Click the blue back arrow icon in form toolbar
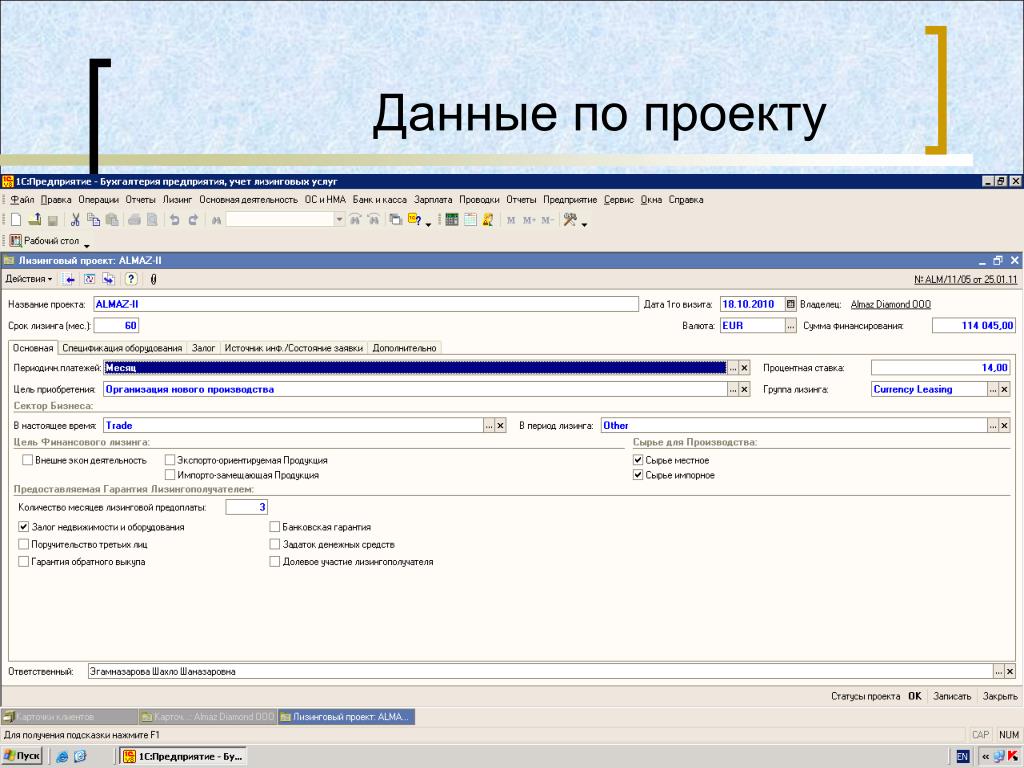The height and width of the screenshot is (768, 1024). coord(69,280)
